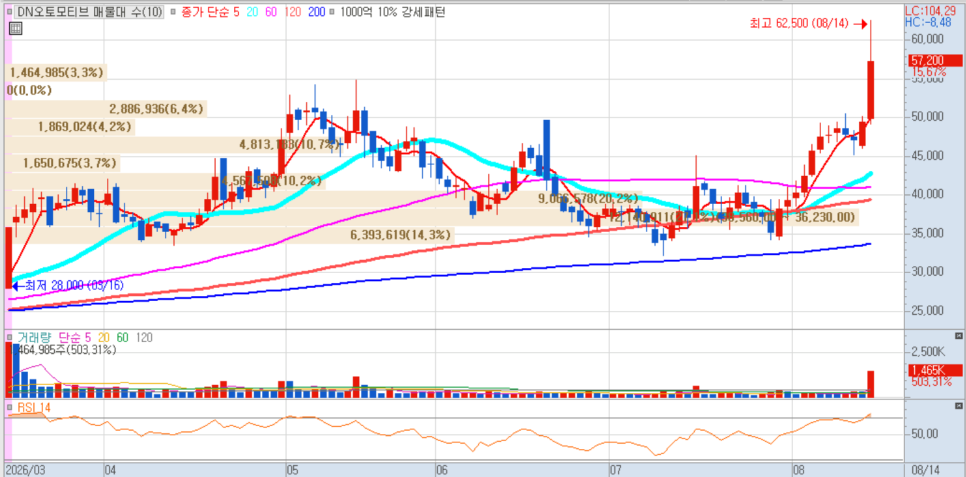
Task: Click the 60,000 price axis label
Action: tap(926, 39)
